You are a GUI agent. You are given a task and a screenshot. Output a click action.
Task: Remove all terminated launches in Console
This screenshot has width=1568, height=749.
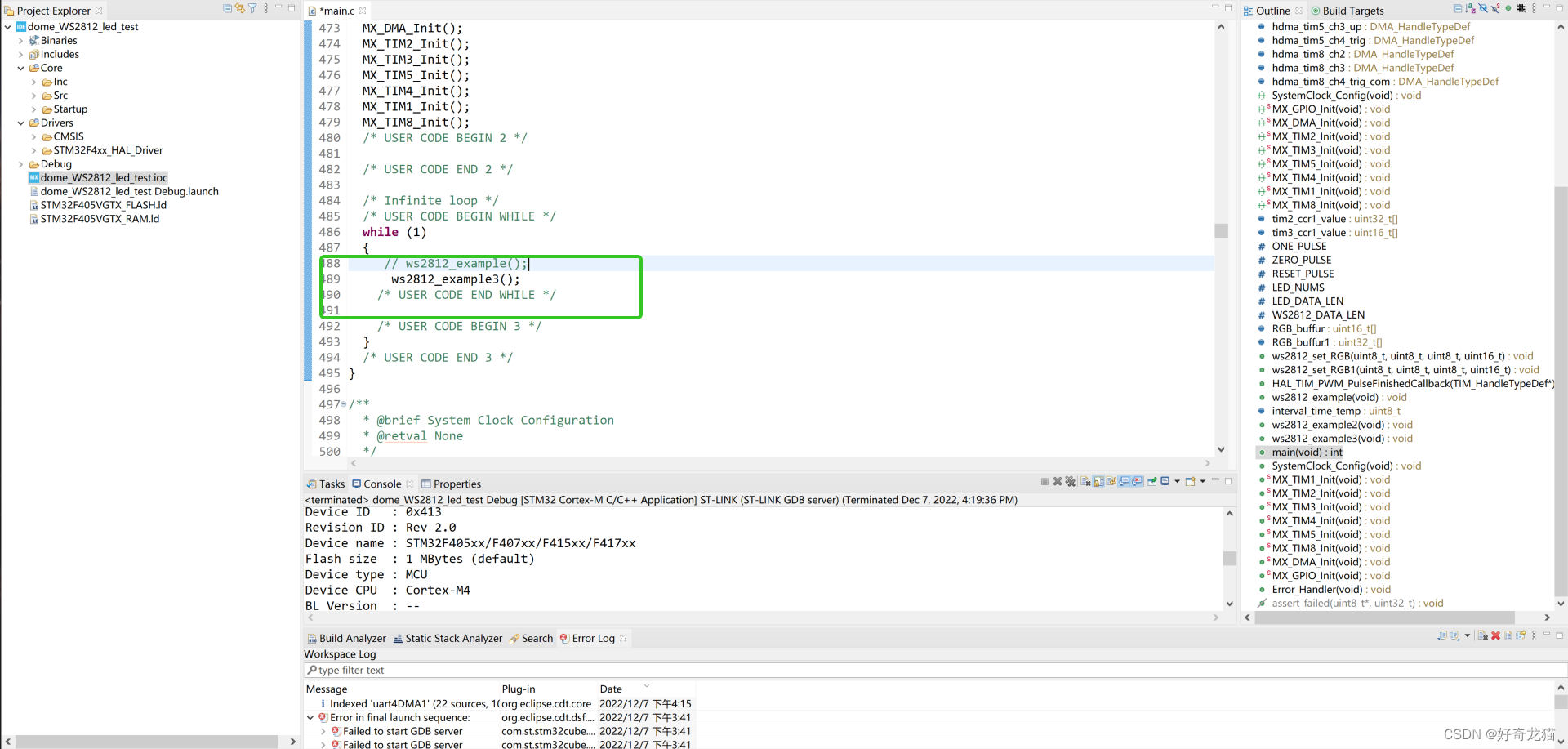click(x=1071, y=482)
